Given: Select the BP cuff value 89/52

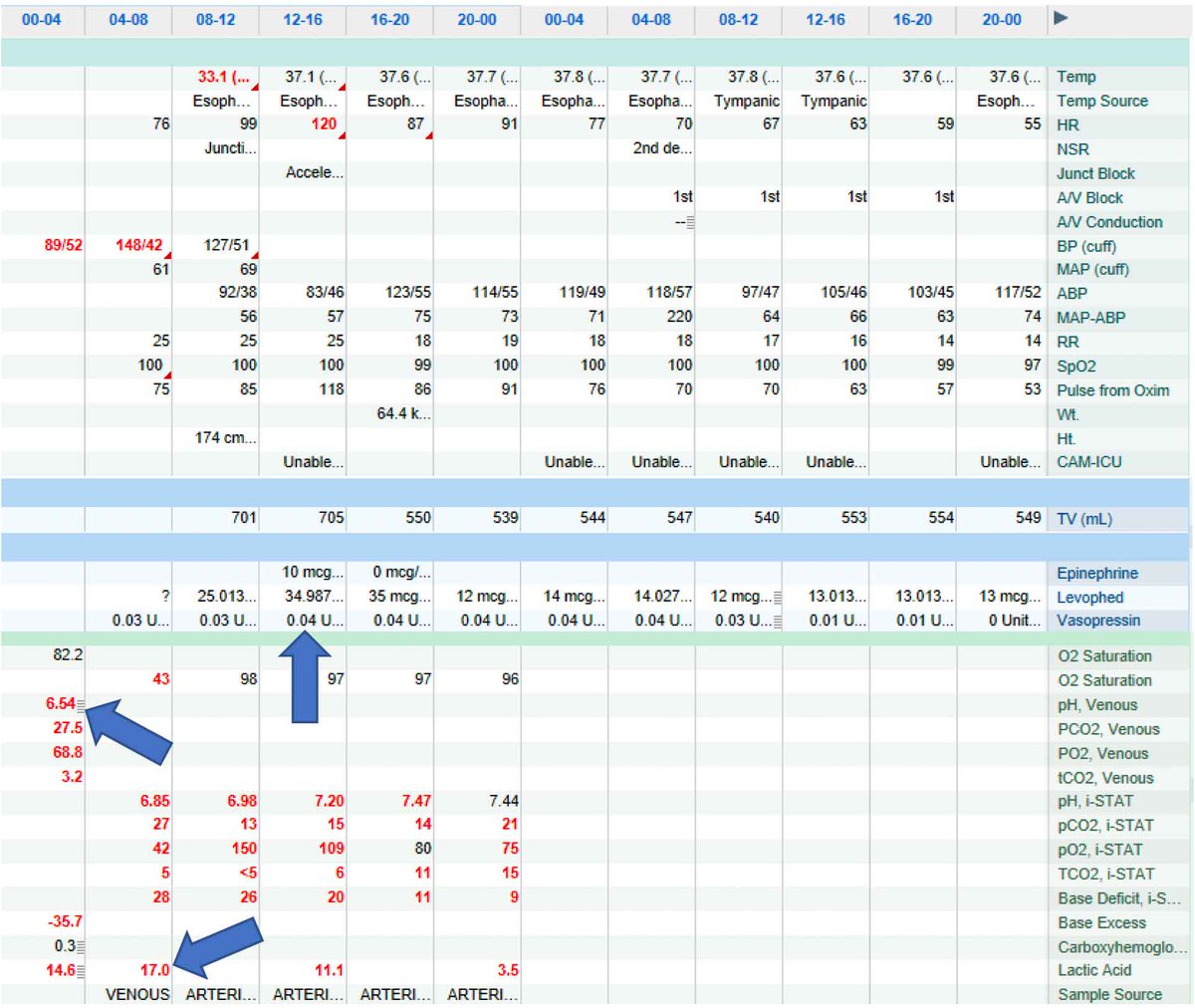Looking at the screenshot, I should (63, 245).
